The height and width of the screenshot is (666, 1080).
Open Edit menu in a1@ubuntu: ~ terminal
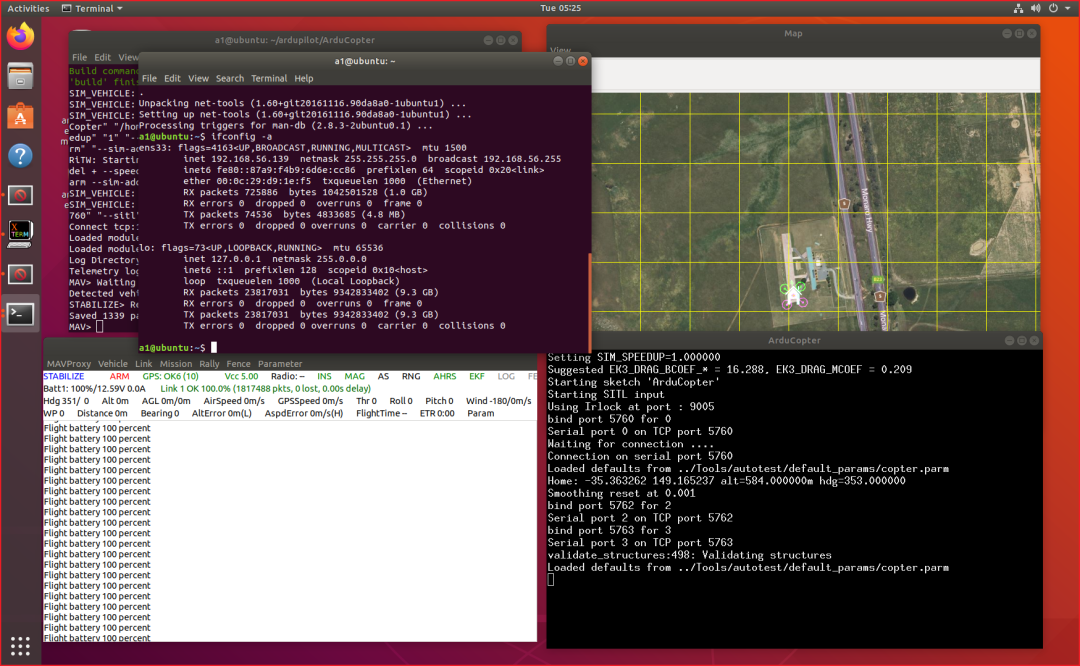click(172, 79)
